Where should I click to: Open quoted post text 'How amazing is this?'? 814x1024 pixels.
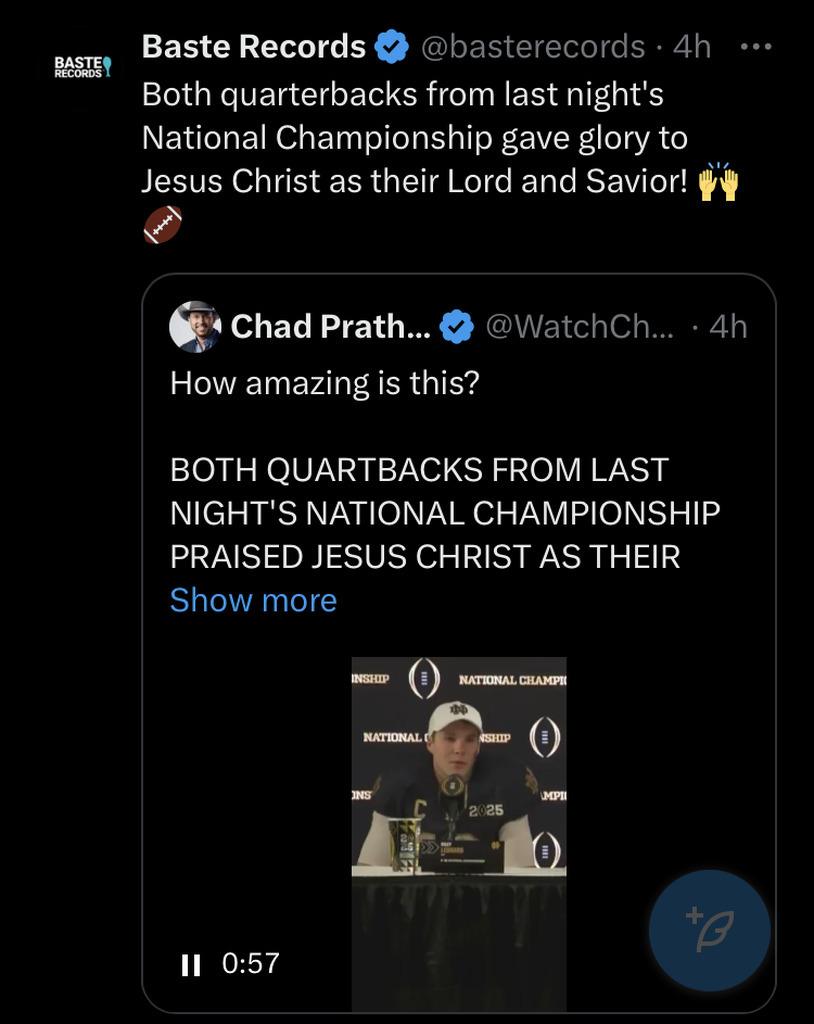(324, 383)
